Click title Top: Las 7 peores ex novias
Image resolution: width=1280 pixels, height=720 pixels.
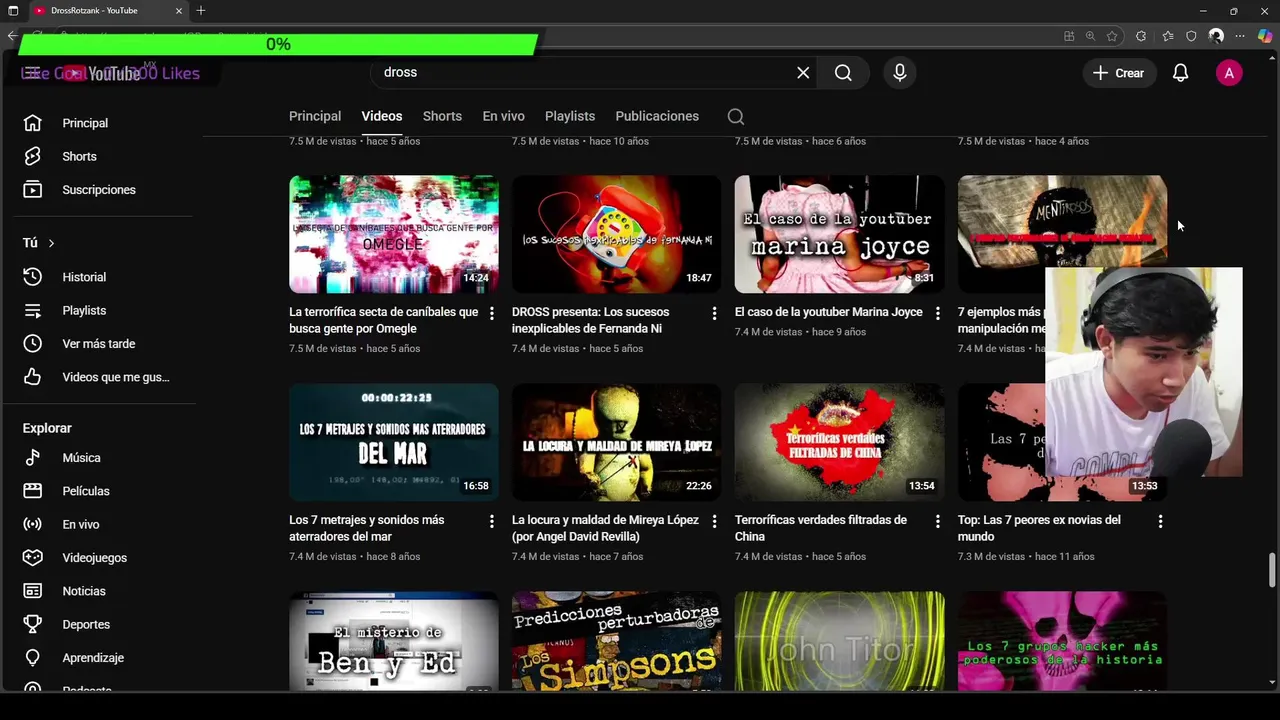[x=1039, y=528]
